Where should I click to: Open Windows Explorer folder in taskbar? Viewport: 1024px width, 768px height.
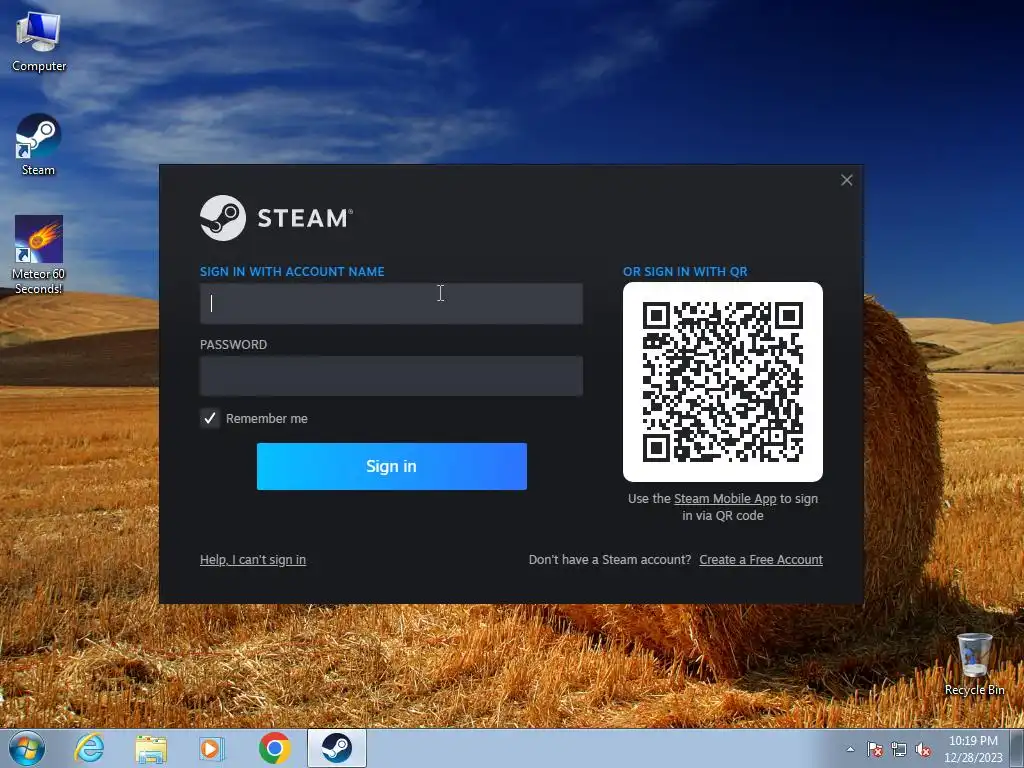[x=151, y=748]
